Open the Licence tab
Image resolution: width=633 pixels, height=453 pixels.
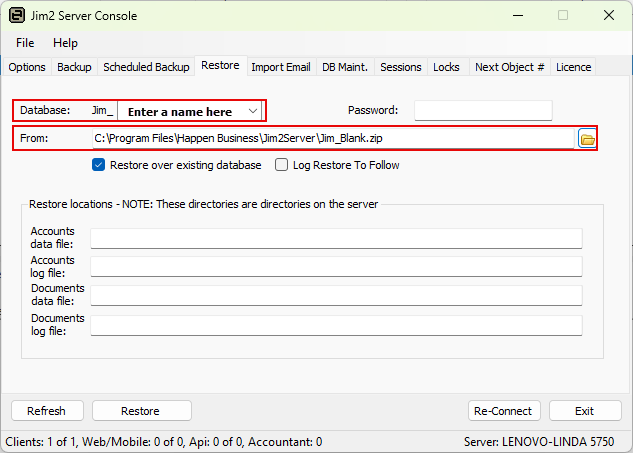pyautogui.click(x=573, y=67)
